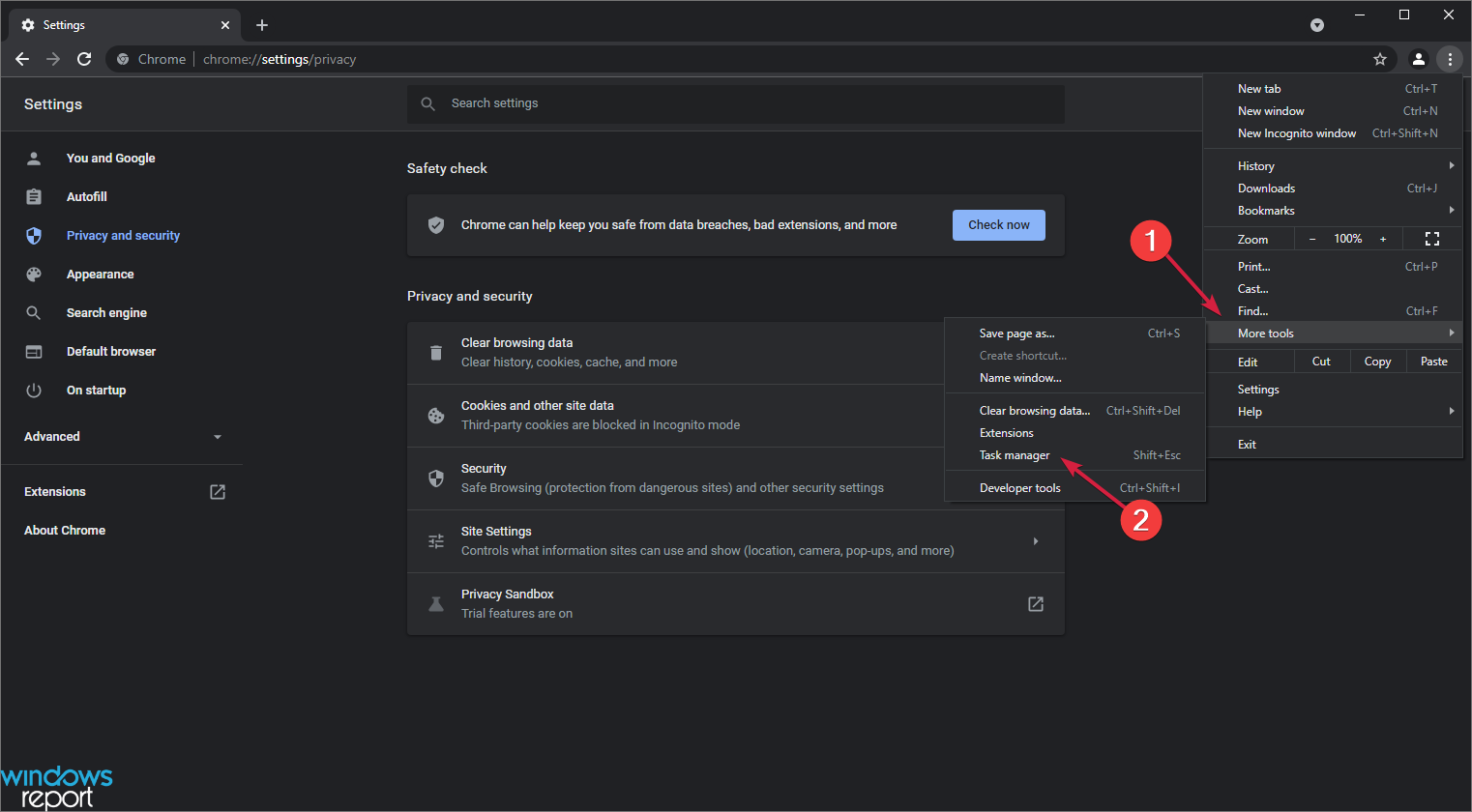The height and width of the screenshot is (812, 1472).
Task: Select Developer tools menu item
Action: coord(1075,488)
